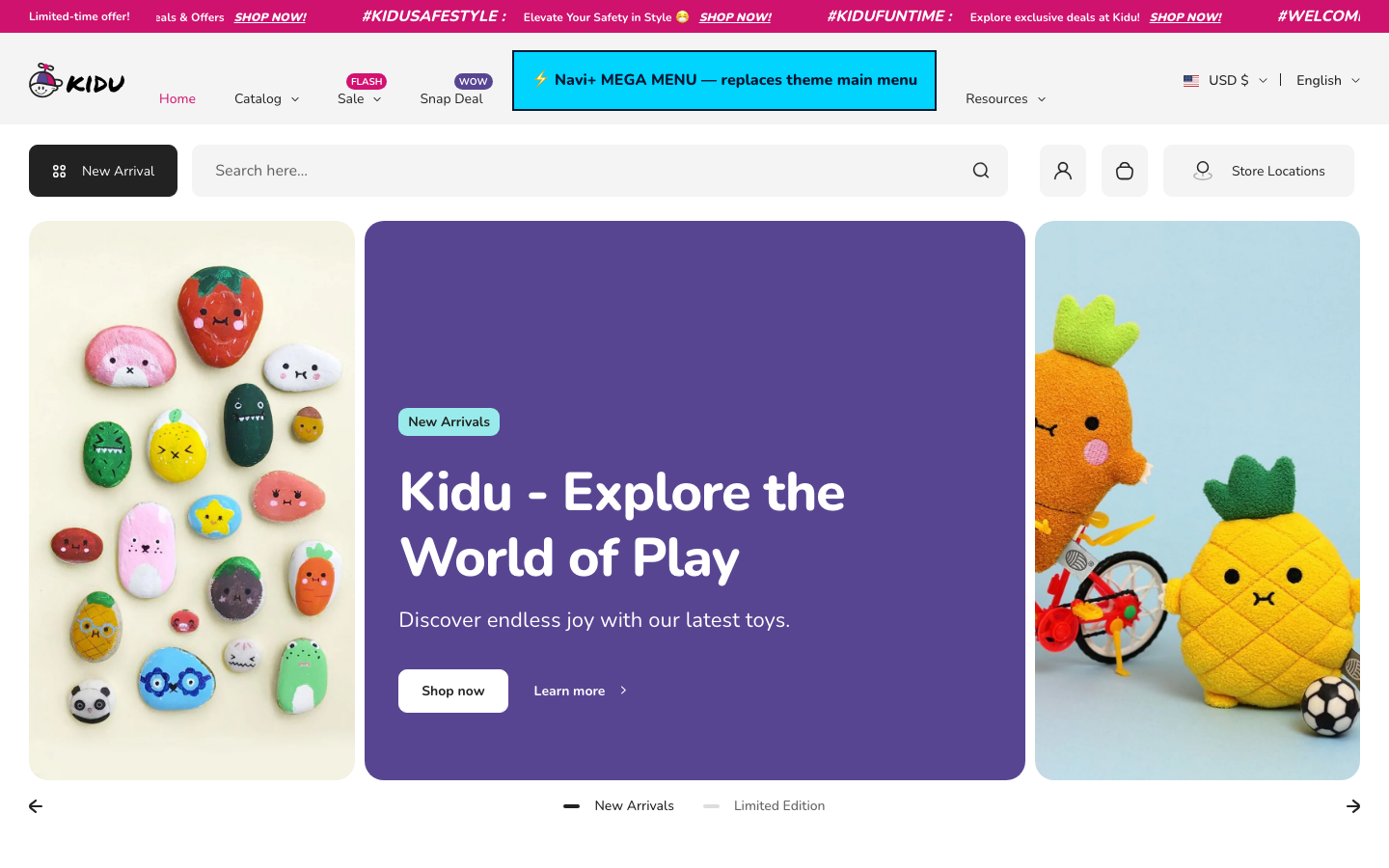Click the Kidu logo
This screenshot has height=868, width=1389.
click(x=77, y=81)
